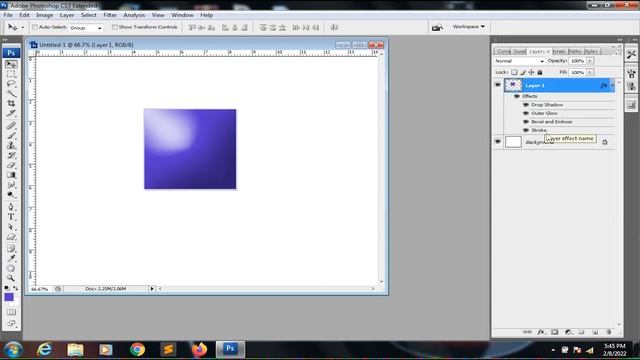Toggle Quick Mask mode button
Viewport: 640px width, 360px height.
pos(11,312)
